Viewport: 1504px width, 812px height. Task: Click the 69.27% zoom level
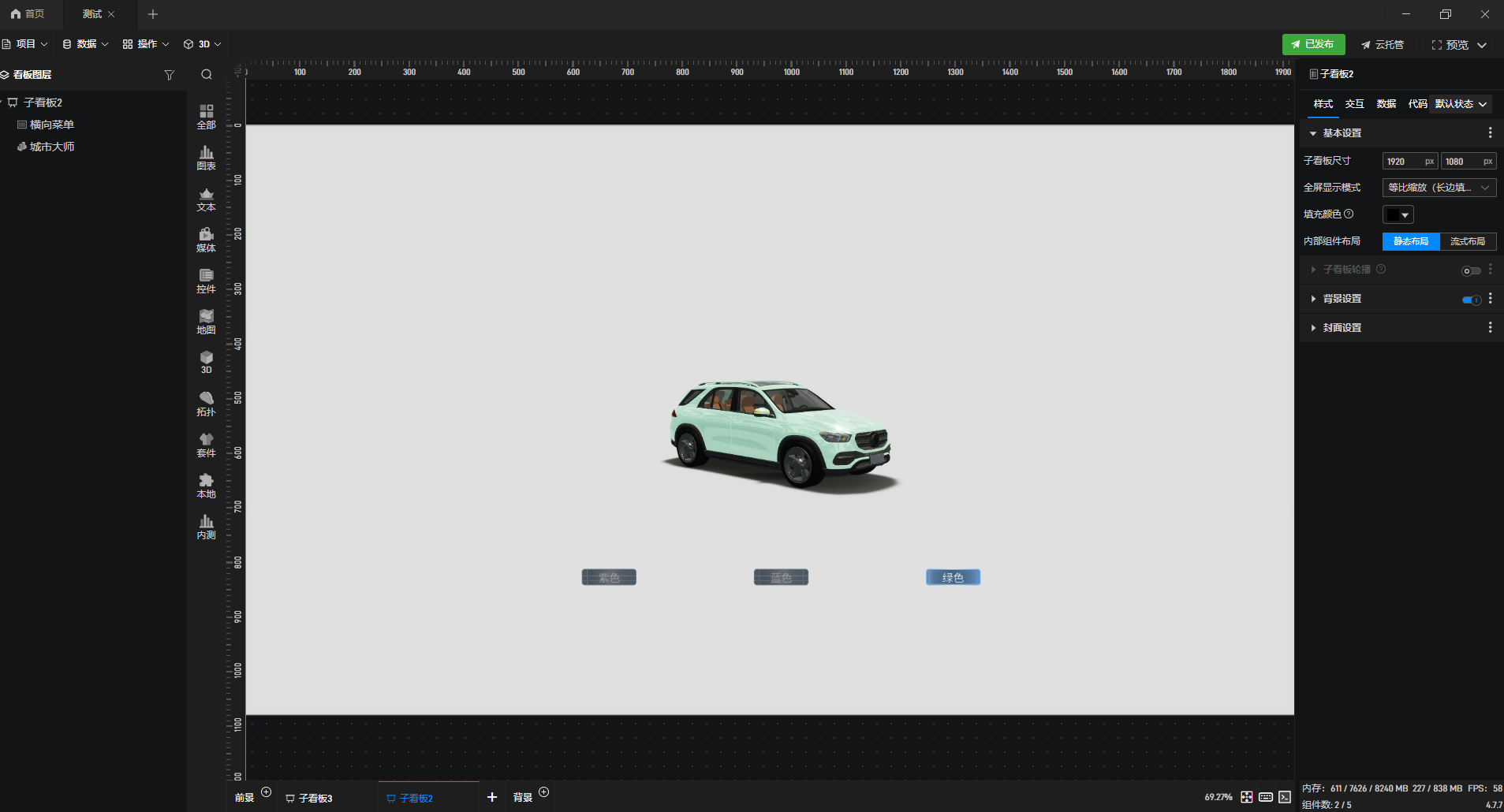[1218, 797]
